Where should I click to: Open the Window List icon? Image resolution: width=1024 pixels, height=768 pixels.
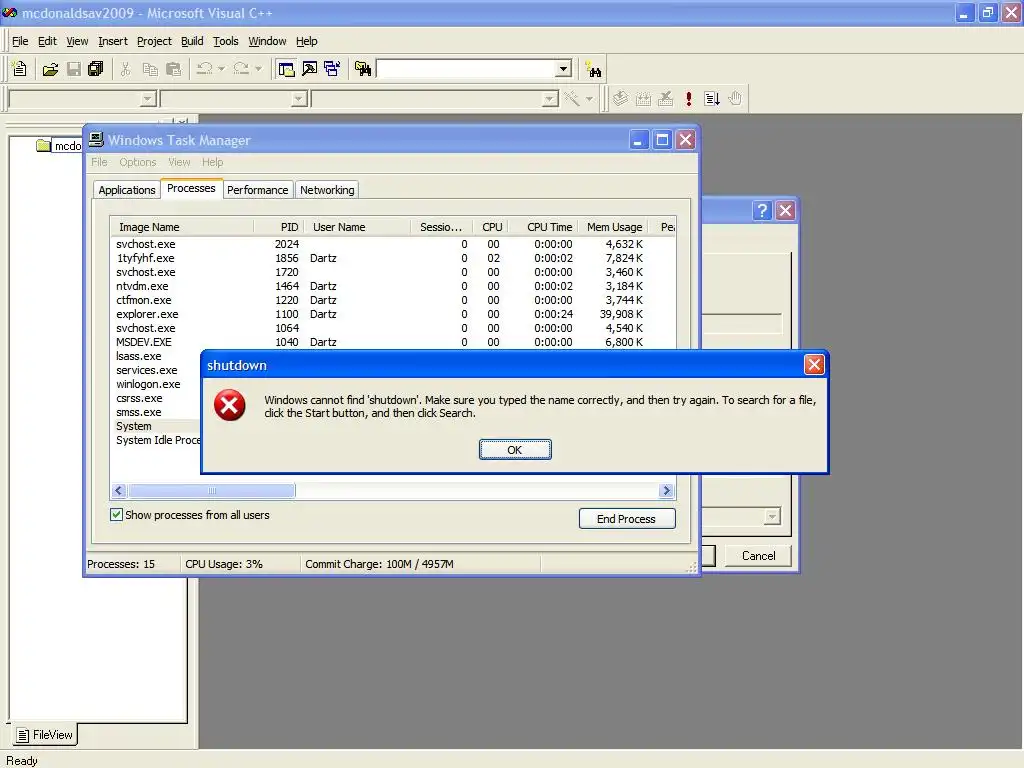click(x=332, y=69)
